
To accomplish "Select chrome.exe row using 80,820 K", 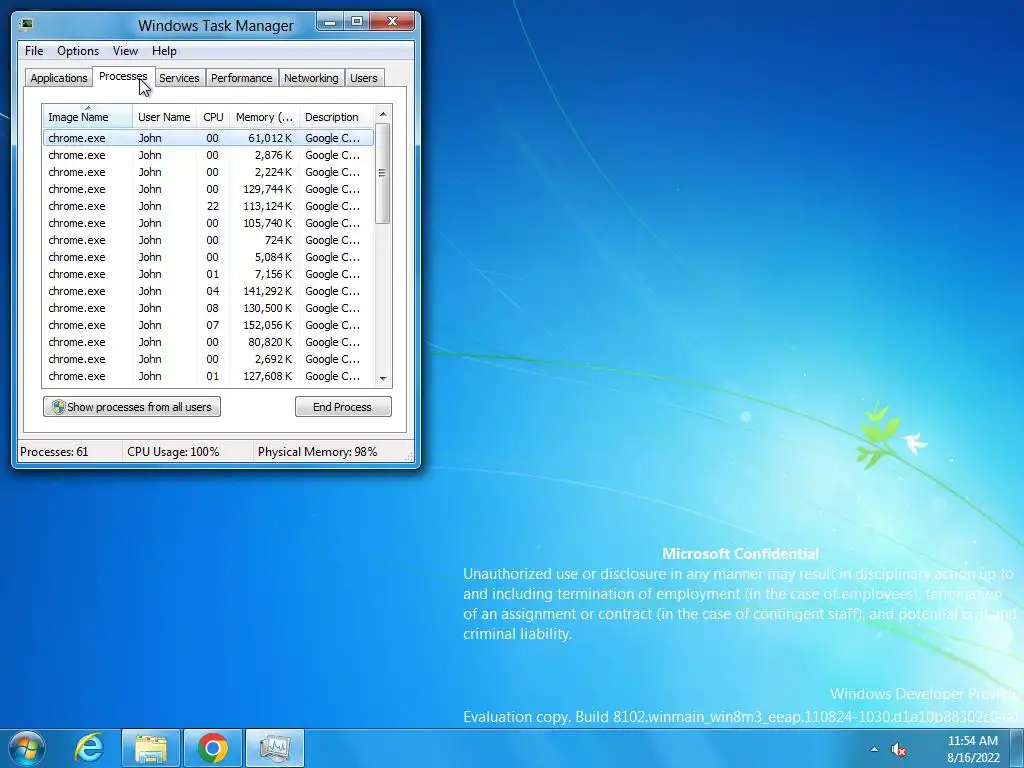I will (208, 342).
